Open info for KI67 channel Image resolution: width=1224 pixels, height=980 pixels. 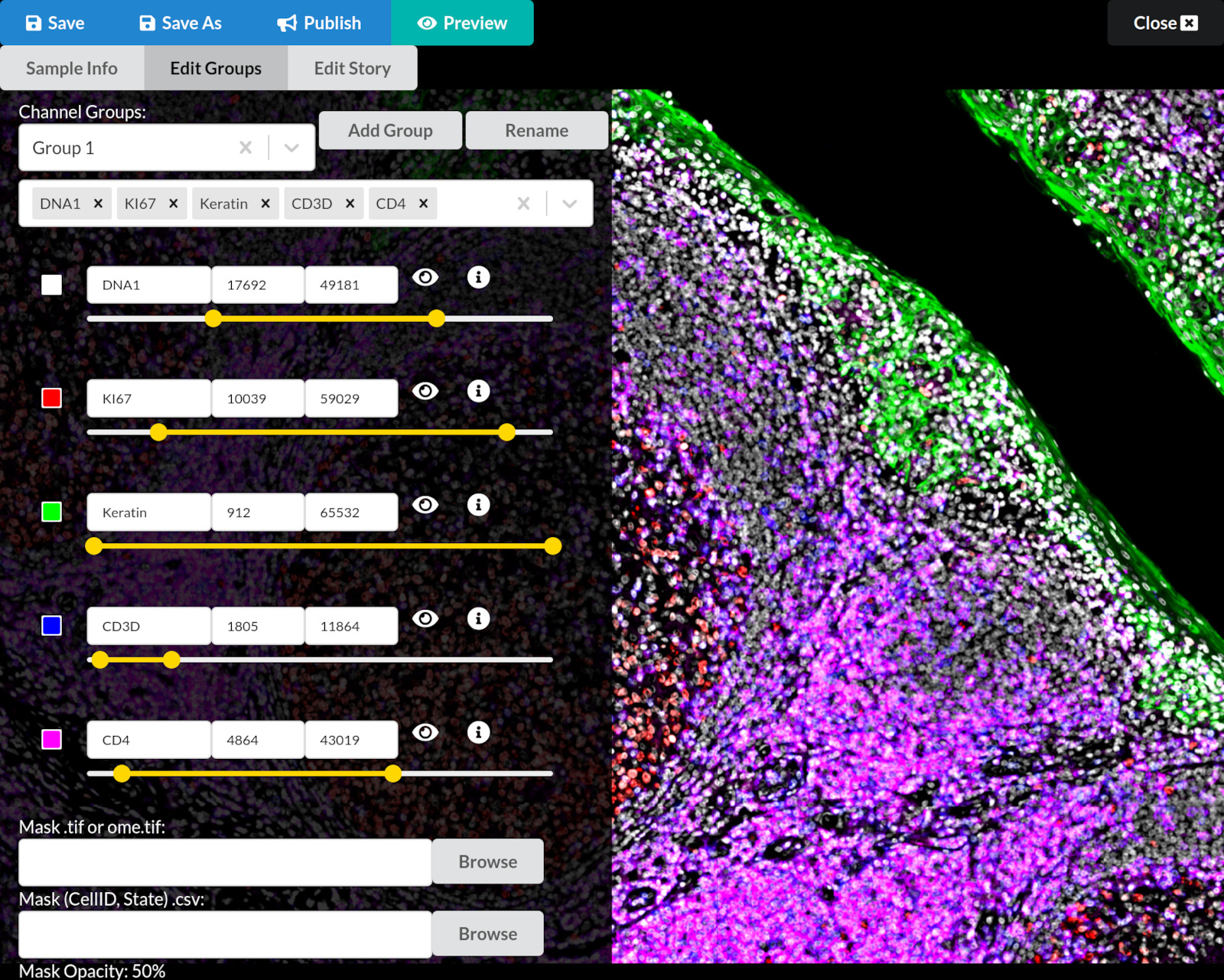[478, 391]
